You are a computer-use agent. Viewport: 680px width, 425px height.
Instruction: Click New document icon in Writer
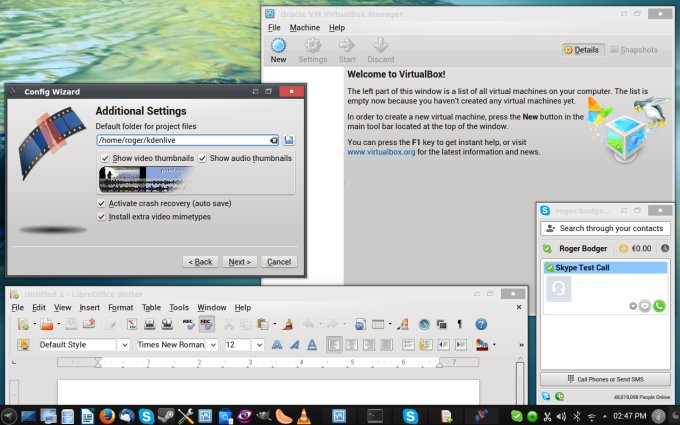pos(24,324)
